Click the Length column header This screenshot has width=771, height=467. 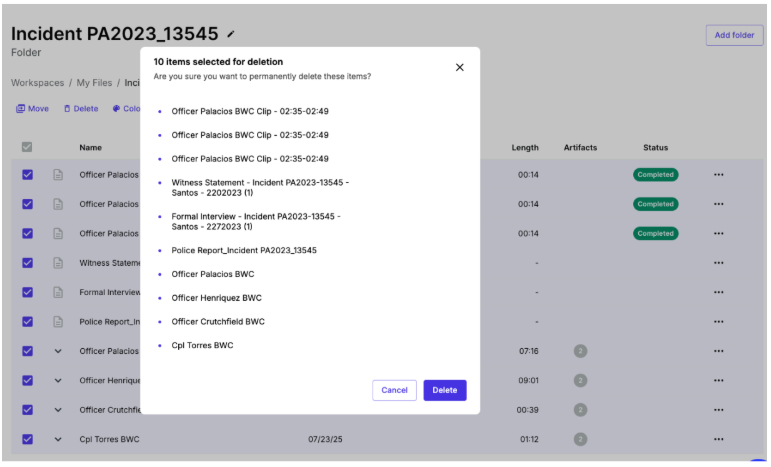pos(525,147)
